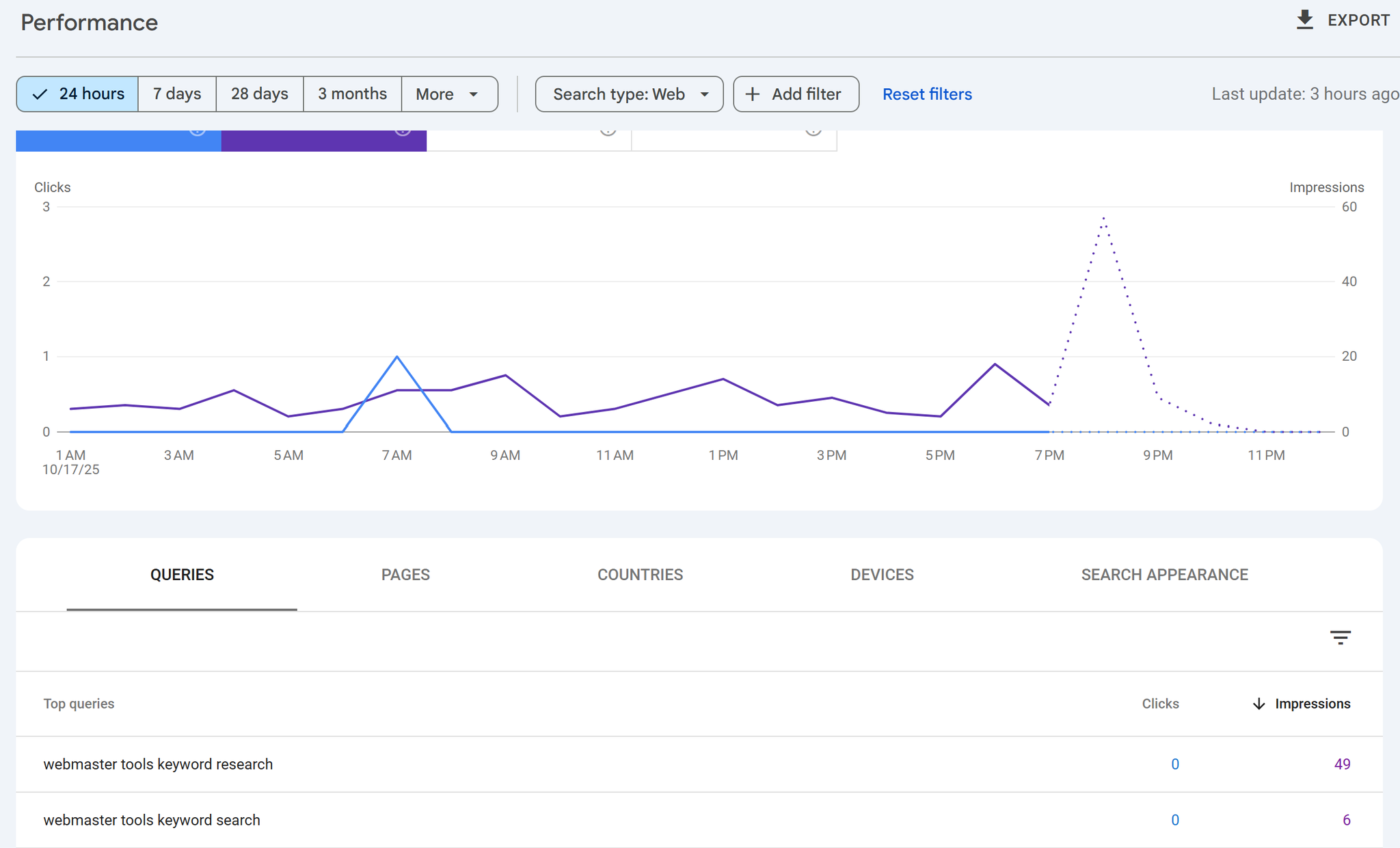Screen dimensions: 1400x848
Task: Select the Devices tab
Action: (x=882, y=575)
